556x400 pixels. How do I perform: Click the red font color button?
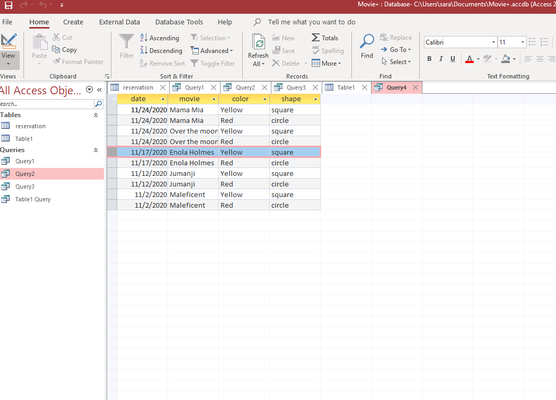coord(469,59)
